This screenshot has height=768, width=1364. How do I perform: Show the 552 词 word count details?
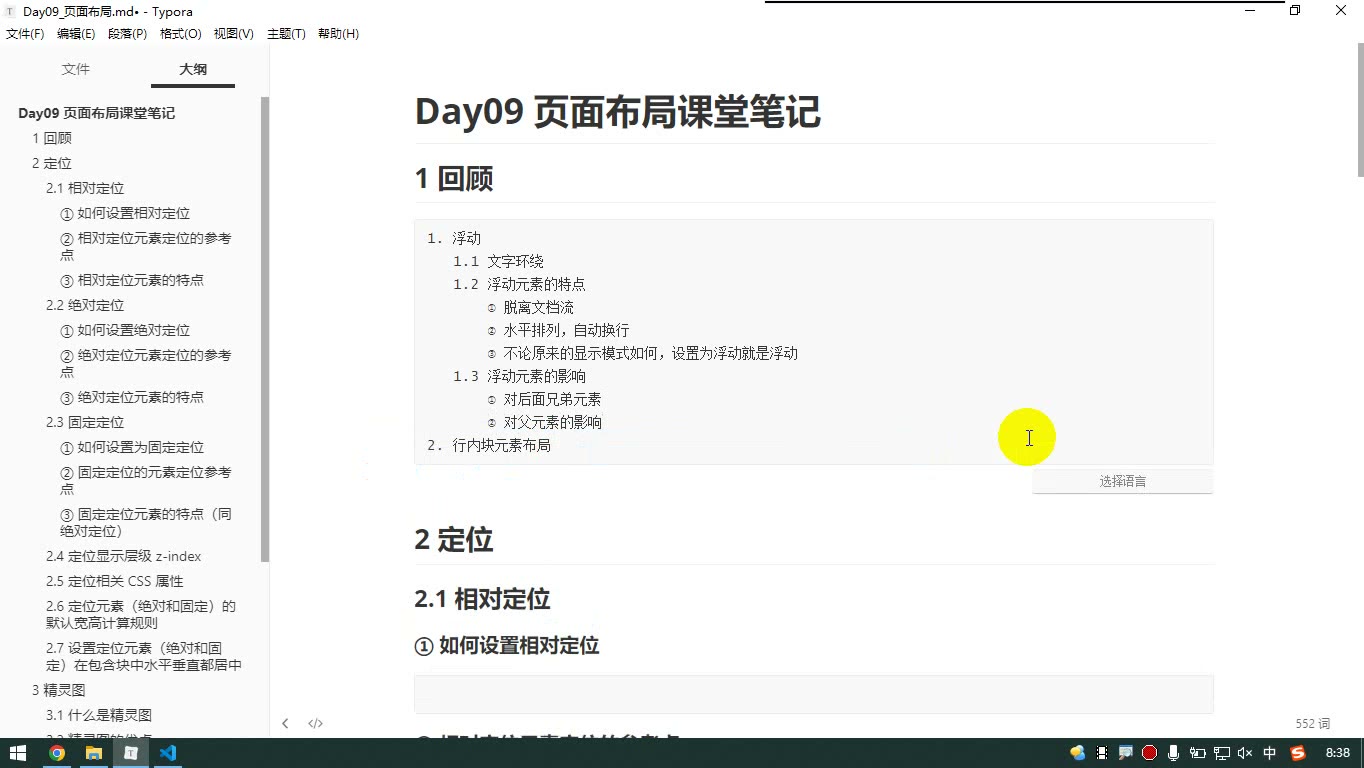click(x=1312, y=723)
